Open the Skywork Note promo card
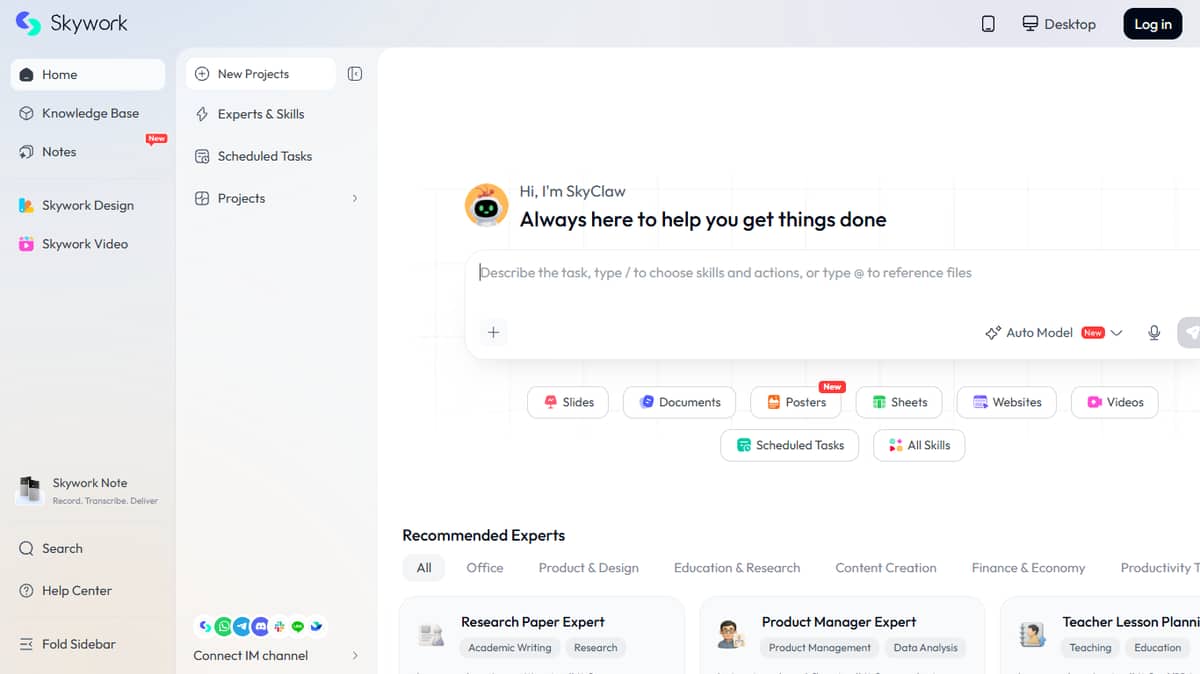Viewport: 1200px width, 674px height. [88, 490]
